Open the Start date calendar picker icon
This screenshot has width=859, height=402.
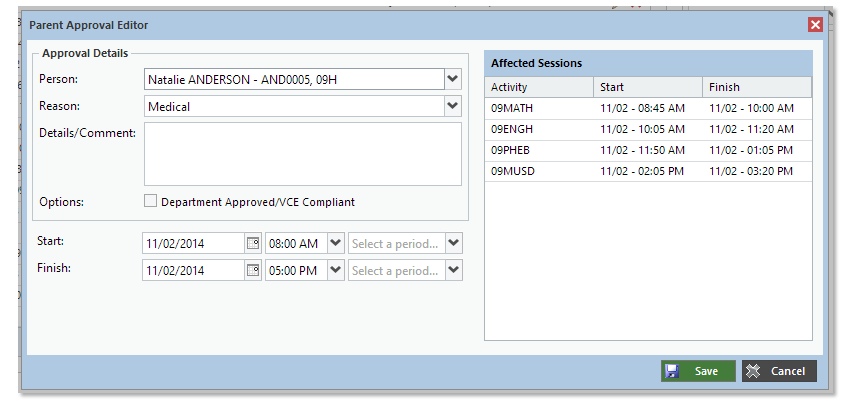[x=253, y=243]
